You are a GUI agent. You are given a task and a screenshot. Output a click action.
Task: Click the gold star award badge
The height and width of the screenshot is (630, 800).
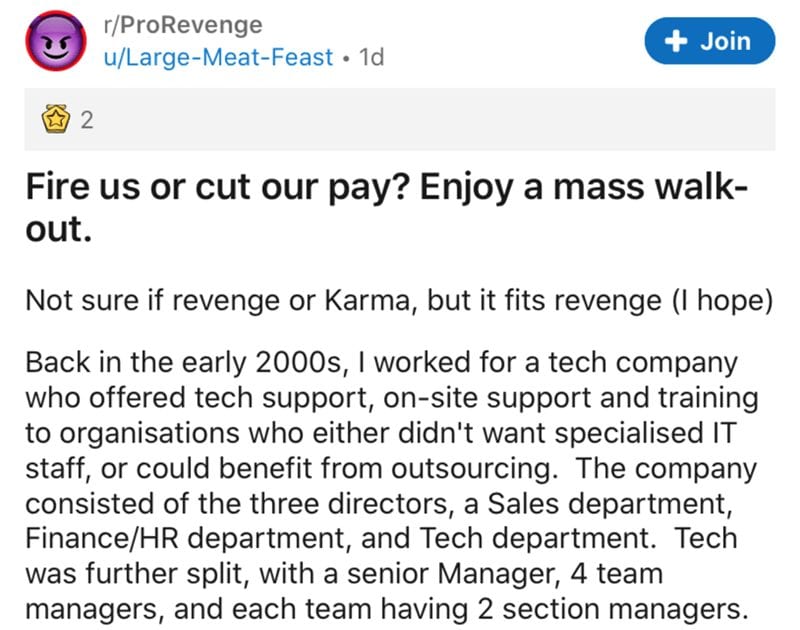click(x=56, y=119)
